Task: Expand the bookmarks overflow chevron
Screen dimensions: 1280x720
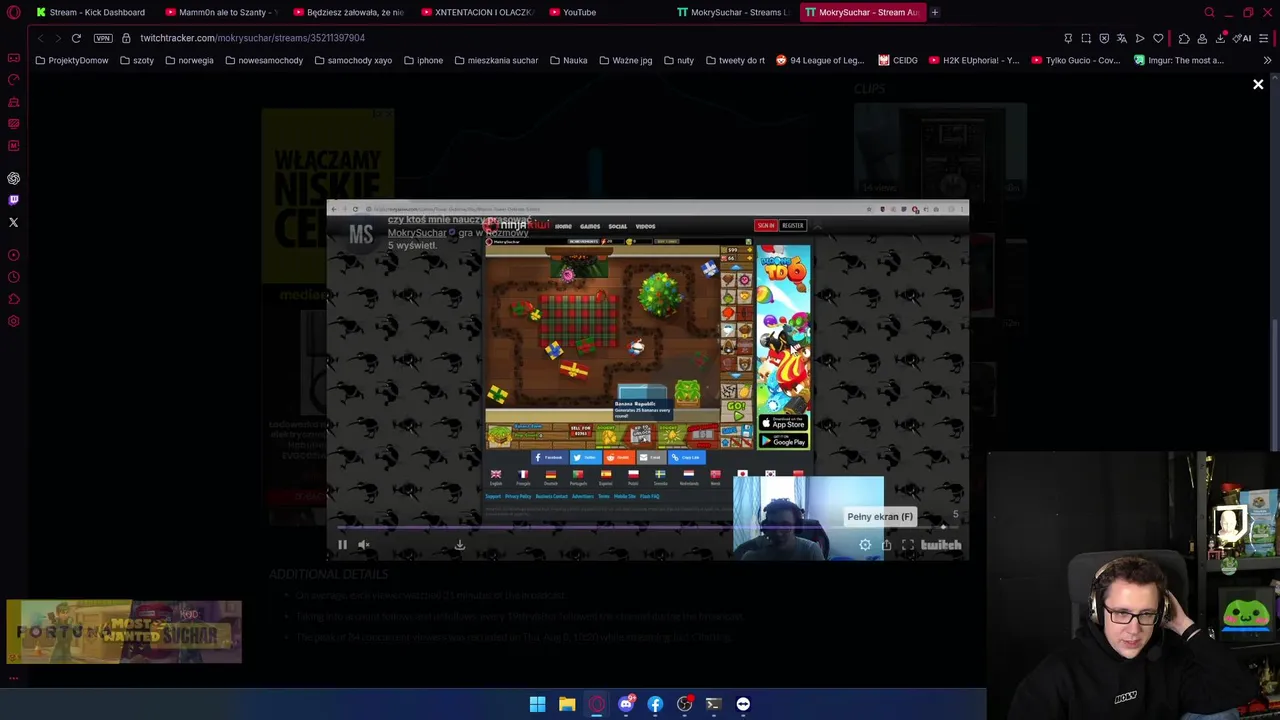Action: pos(1267,60)
